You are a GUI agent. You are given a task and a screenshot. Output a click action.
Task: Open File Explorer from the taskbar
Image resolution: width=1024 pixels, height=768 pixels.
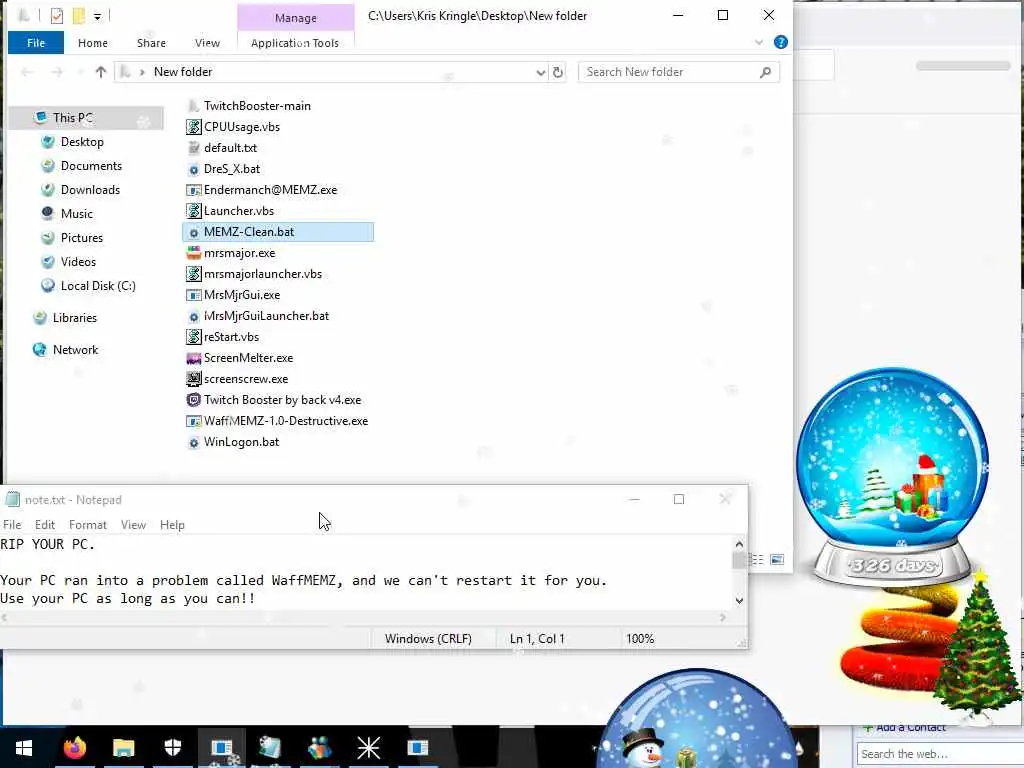123,748
